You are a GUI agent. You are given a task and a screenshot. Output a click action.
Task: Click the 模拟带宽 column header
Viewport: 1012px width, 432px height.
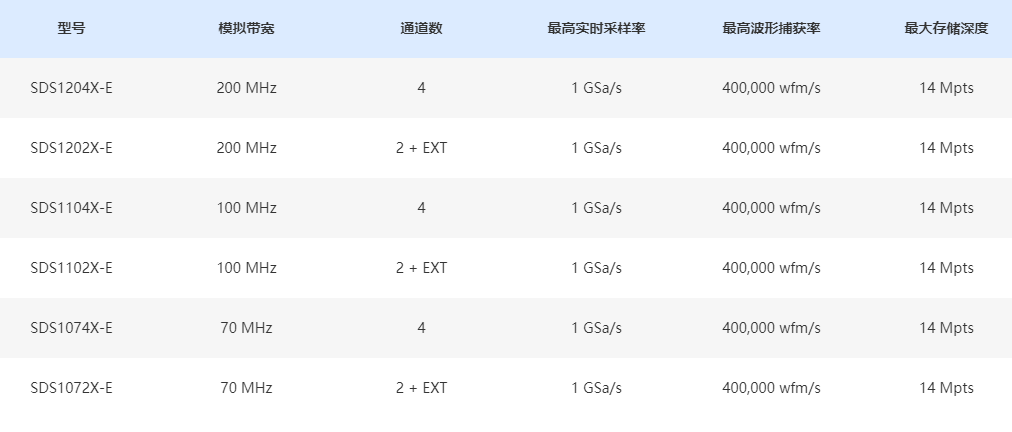(246, 28)
